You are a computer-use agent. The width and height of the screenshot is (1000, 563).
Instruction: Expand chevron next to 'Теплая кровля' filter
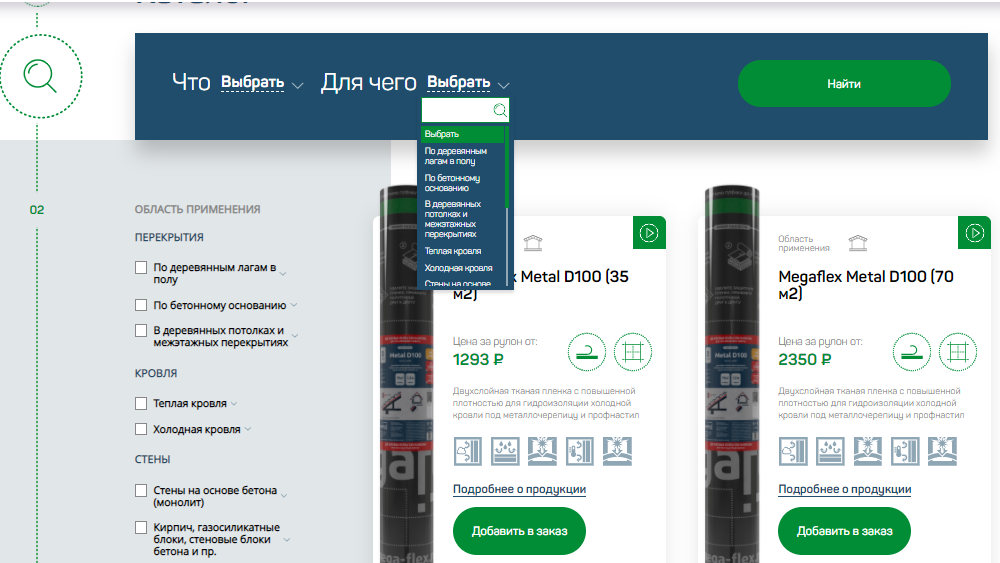point(234,404)
